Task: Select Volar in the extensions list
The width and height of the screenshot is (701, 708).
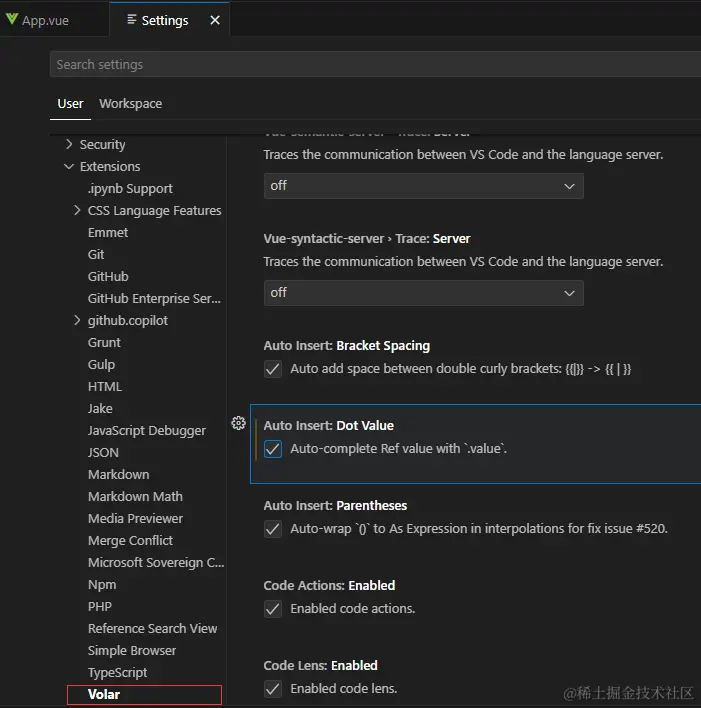Action: [104, 694]
